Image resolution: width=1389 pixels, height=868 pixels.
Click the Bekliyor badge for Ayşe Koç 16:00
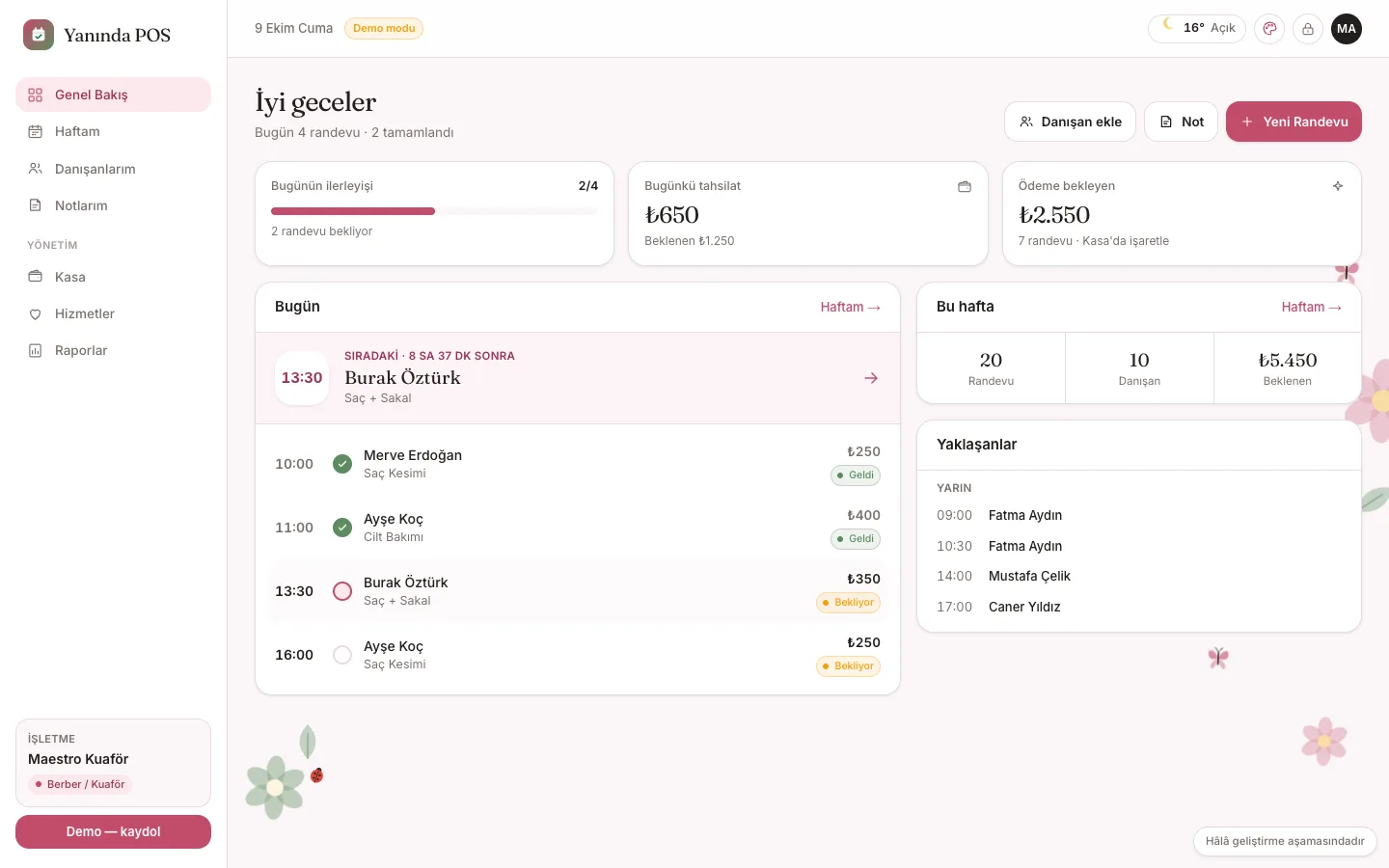[849, 666]
